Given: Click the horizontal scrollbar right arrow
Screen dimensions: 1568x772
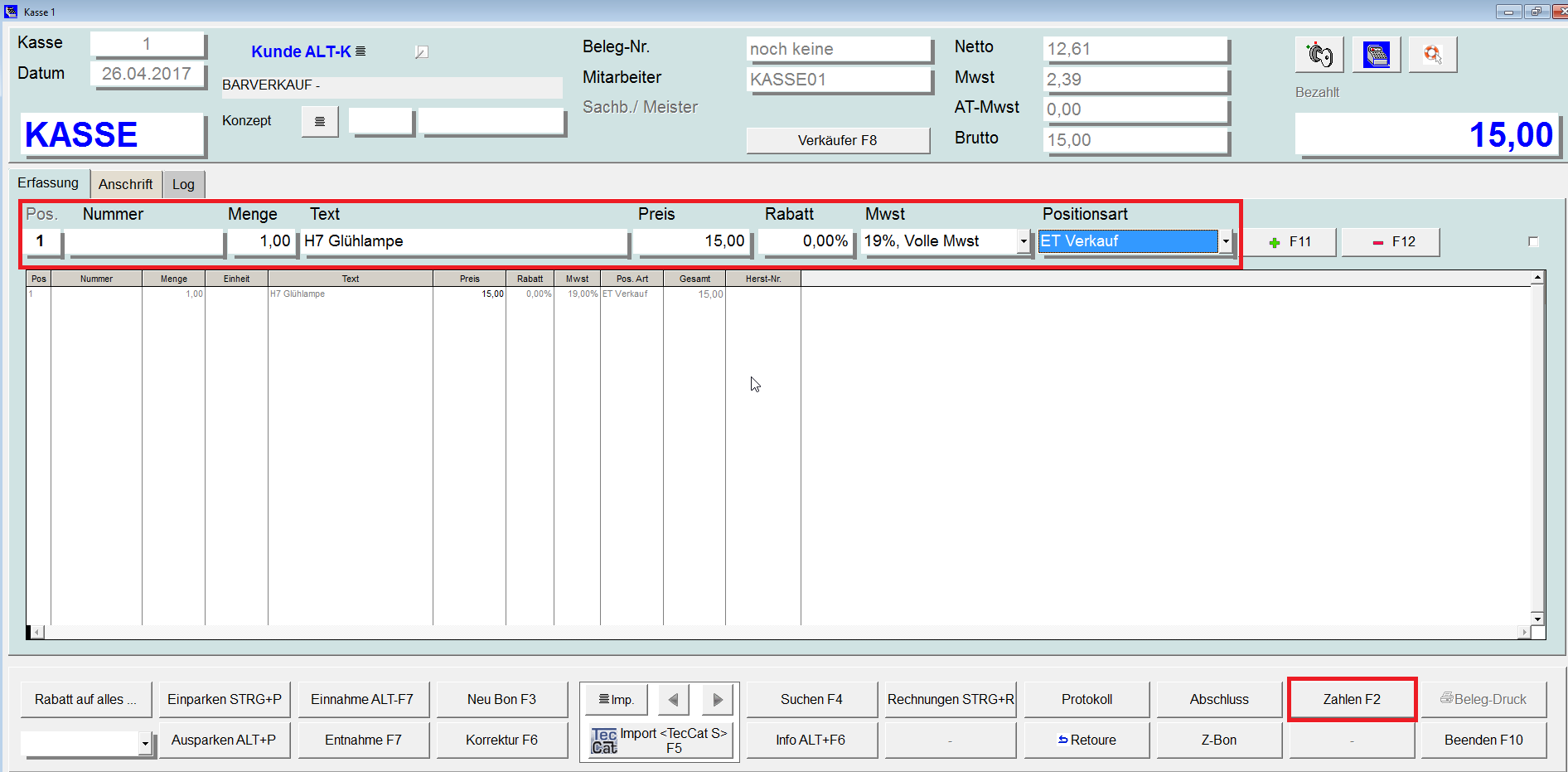Looking at the screenshot, I should [x=1524, y=632].
